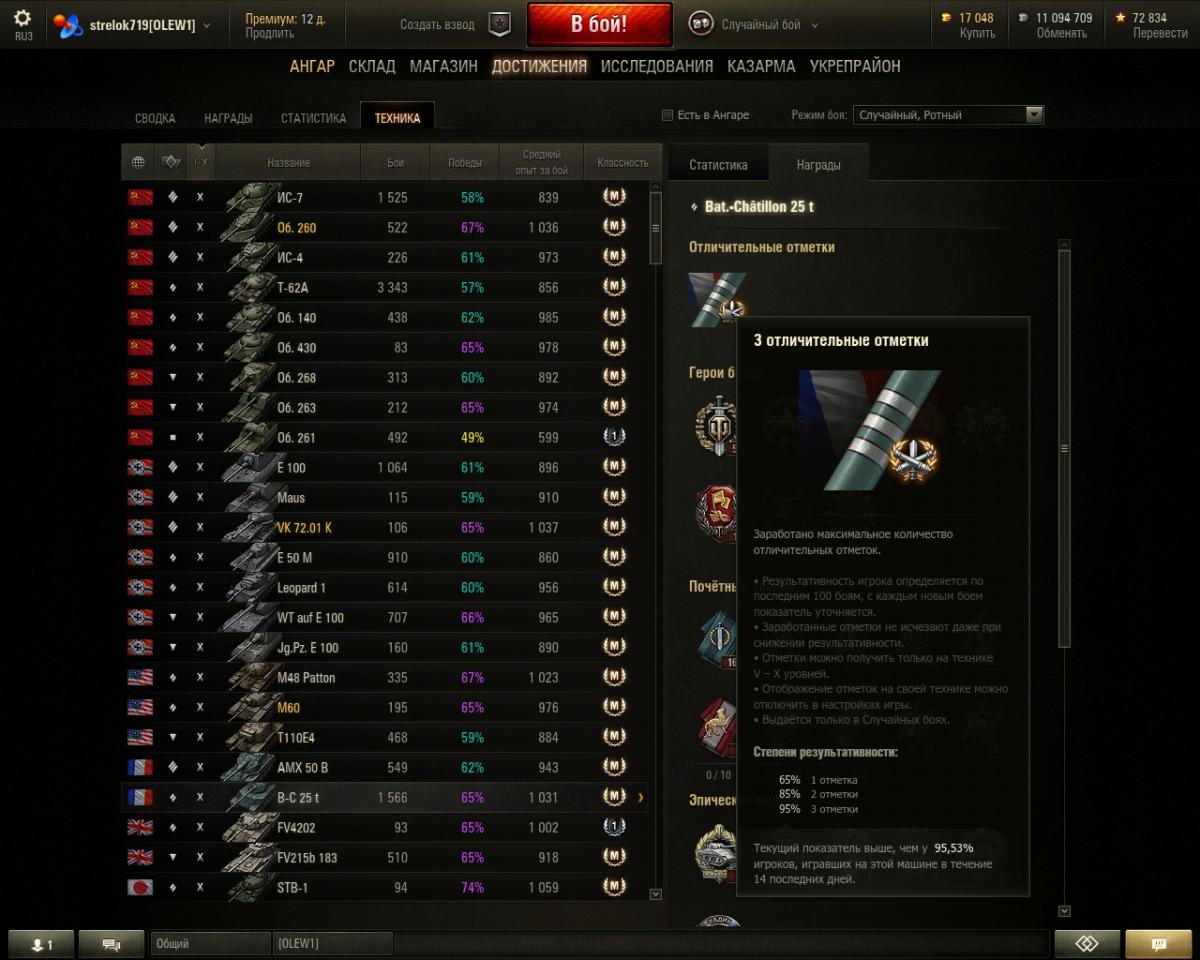This screenshot has height=960, width=1200.
Task: Open the Режим боя dropdown
Action: (948, 115)
